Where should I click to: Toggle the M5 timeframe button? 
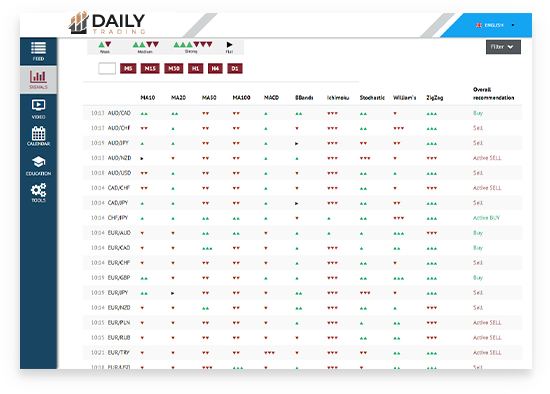(x=128, y=68)
